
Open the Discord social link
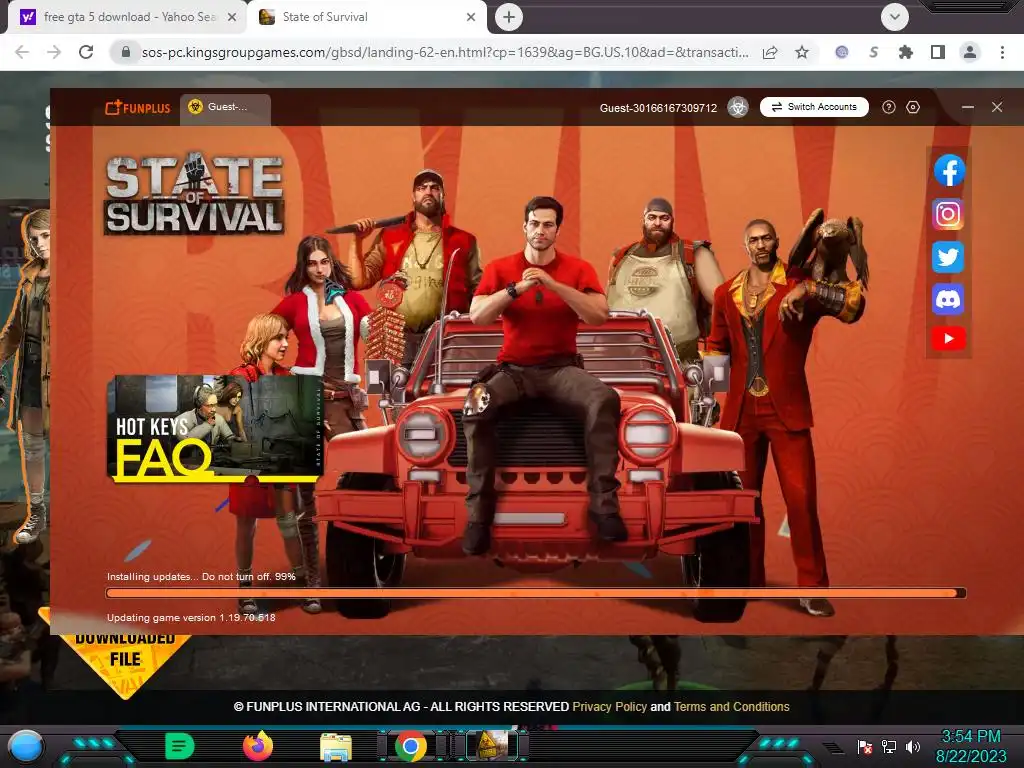(948, 300)
